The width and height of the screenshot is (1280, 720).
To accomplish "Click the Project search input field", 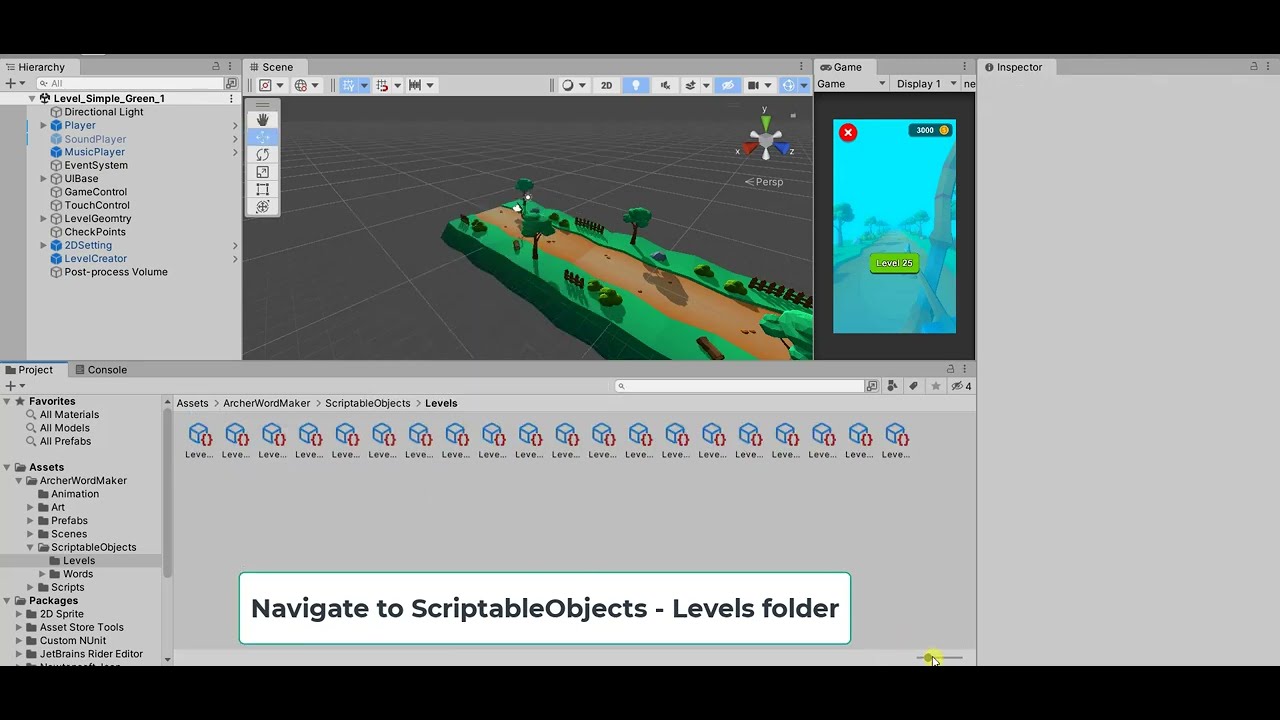I will [x=740, y=386].
